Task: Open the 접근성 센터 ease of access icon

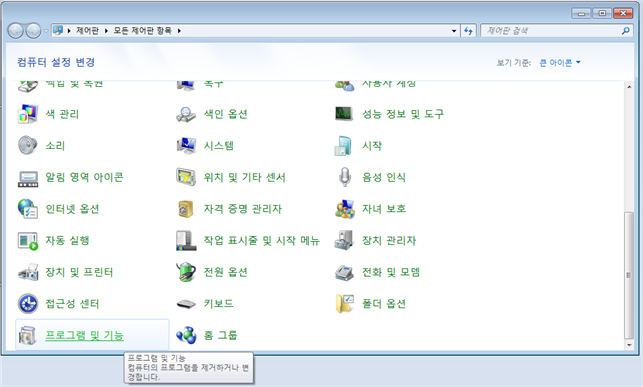Action: [28, 304]
